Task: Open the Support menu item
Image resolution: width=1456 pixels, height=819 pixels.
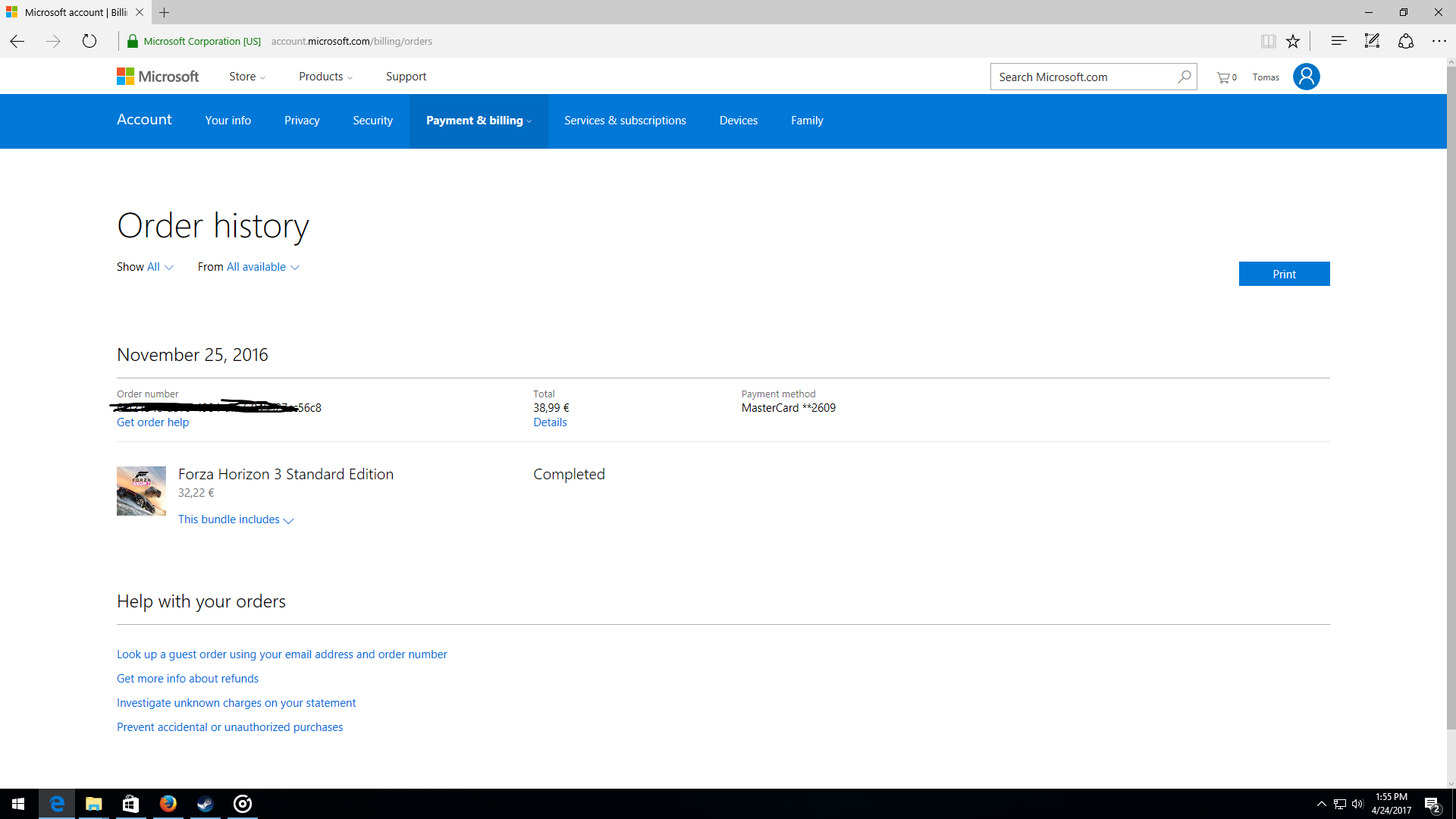Action: (406, 77)
